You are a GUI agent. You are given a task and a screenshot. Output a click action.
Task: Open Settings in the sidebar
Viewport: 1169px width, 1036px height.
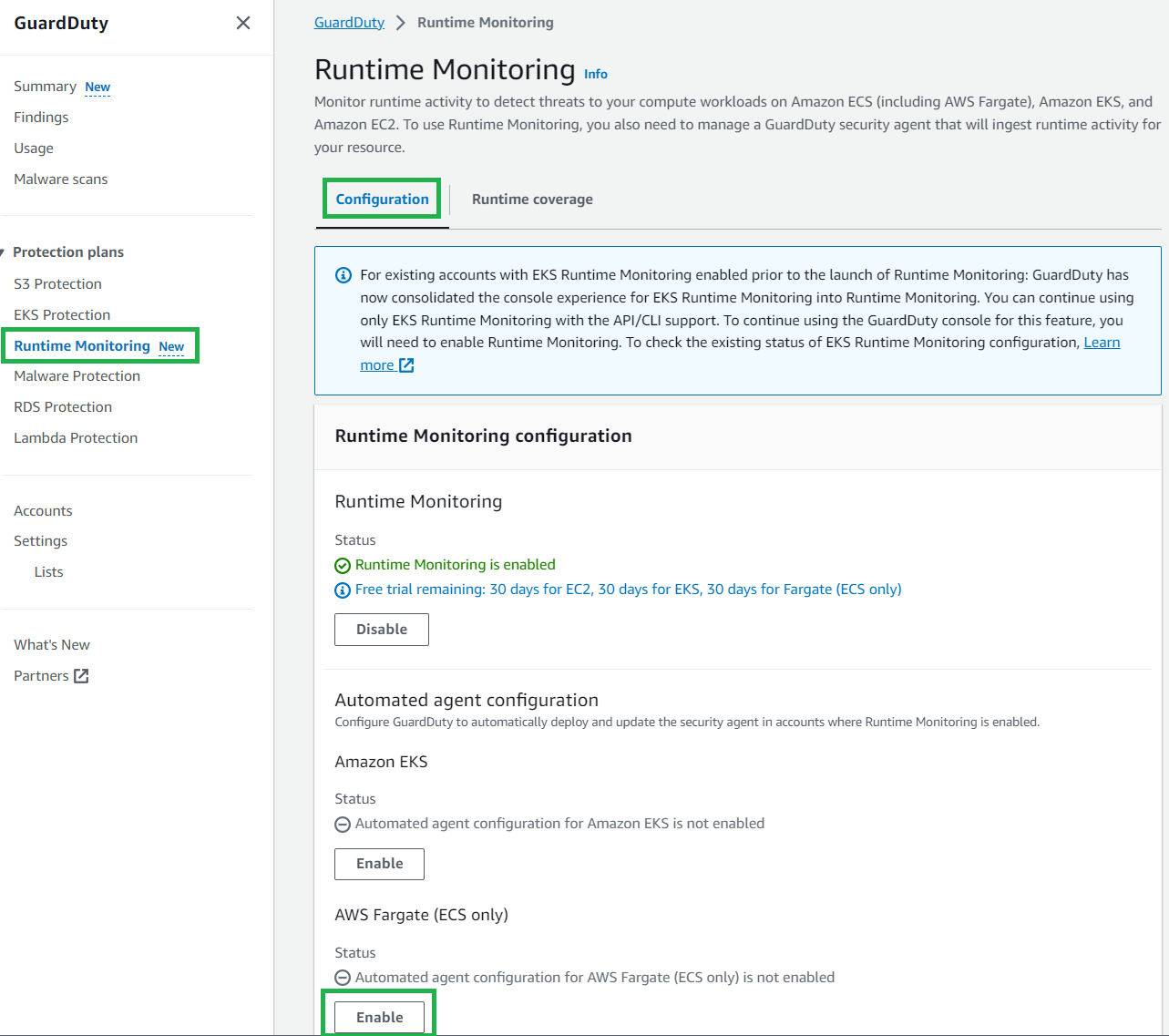tap(40, 540)
